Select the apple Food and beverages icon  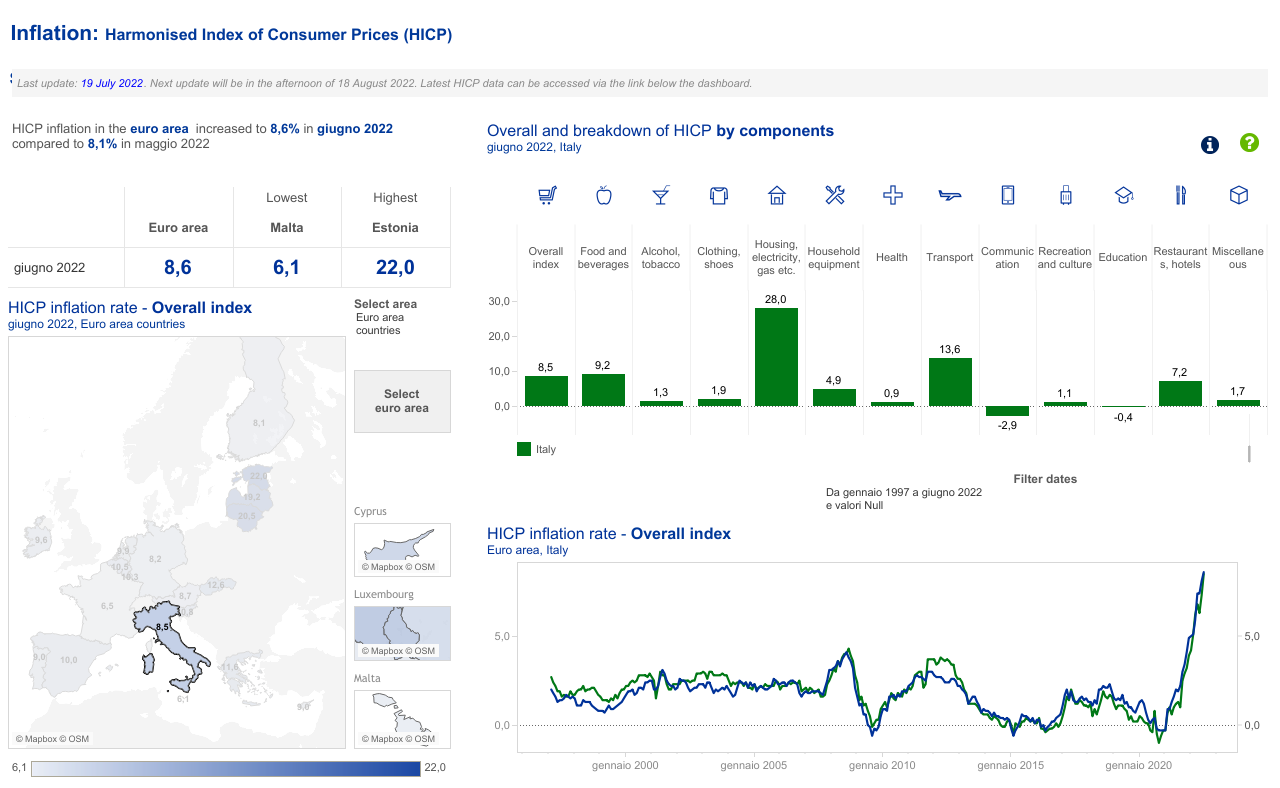click(x=603, y=196)
